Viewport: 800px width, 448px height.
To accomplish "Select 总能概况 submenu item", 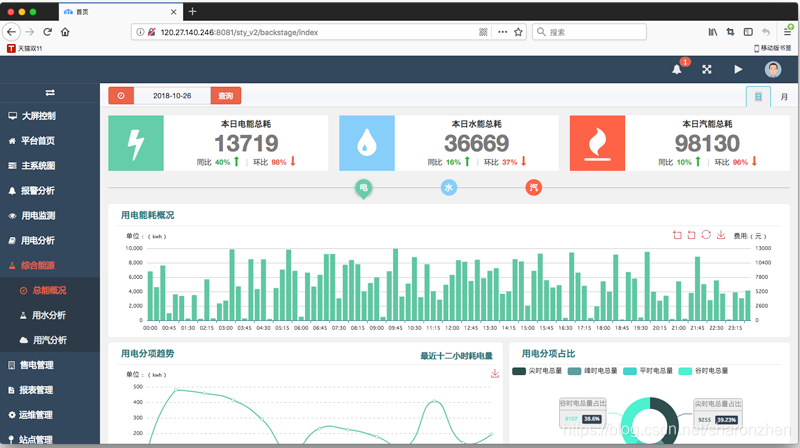I will coord(50,290).
